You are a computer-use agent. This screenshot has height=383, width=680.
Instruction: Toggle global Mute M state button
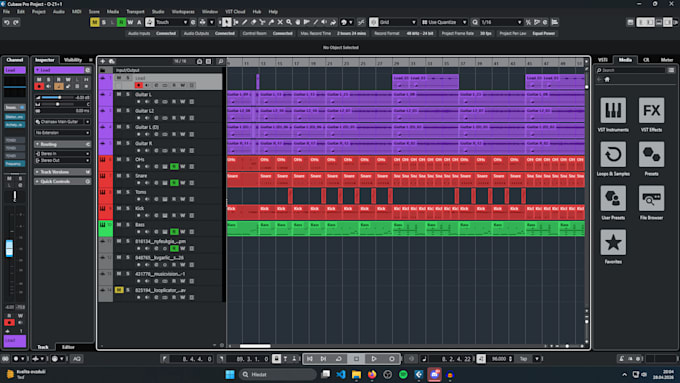click(95, 22)
